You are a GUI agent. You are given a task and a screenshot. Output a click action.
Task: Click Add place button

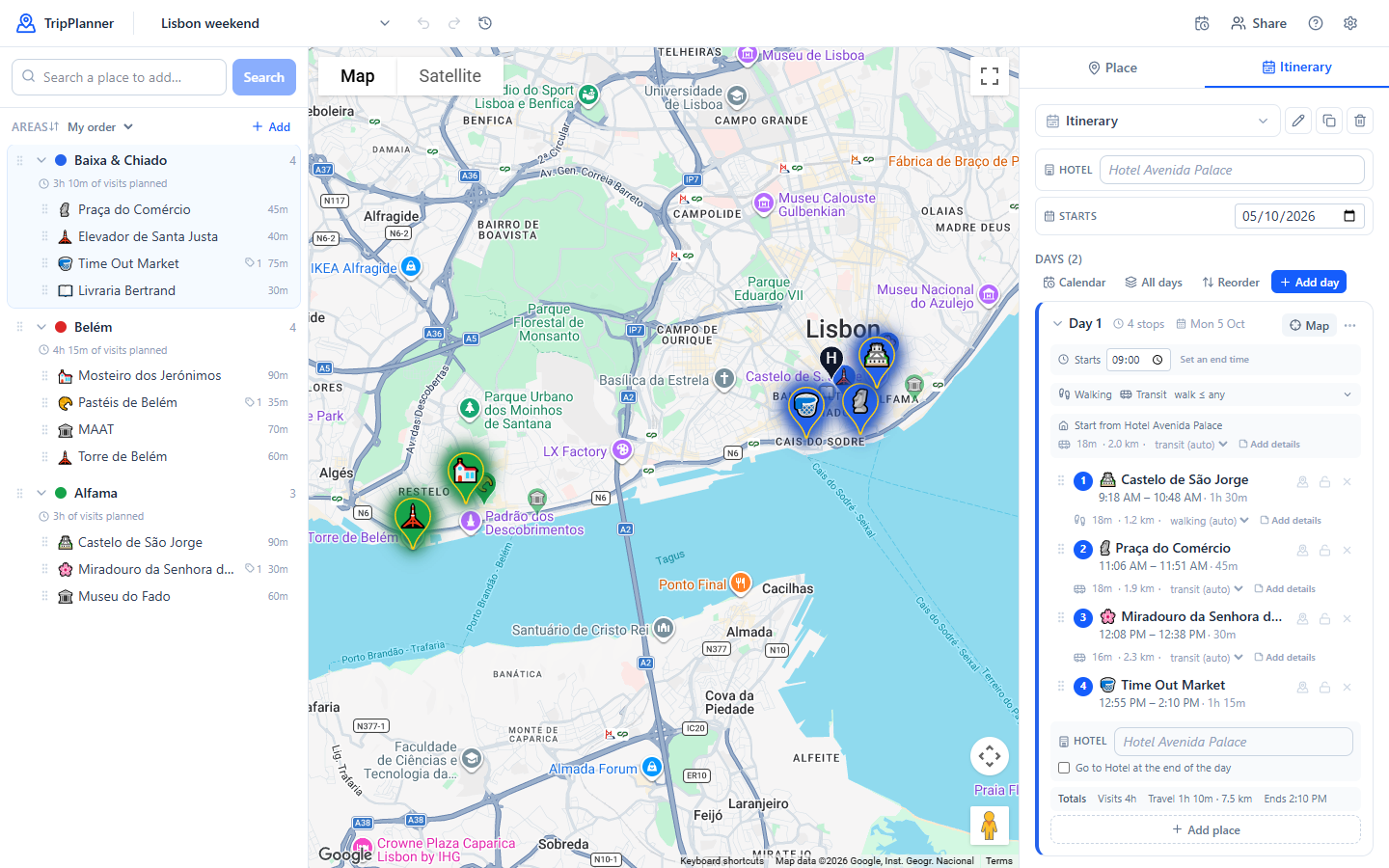[x=1206, y=829]
